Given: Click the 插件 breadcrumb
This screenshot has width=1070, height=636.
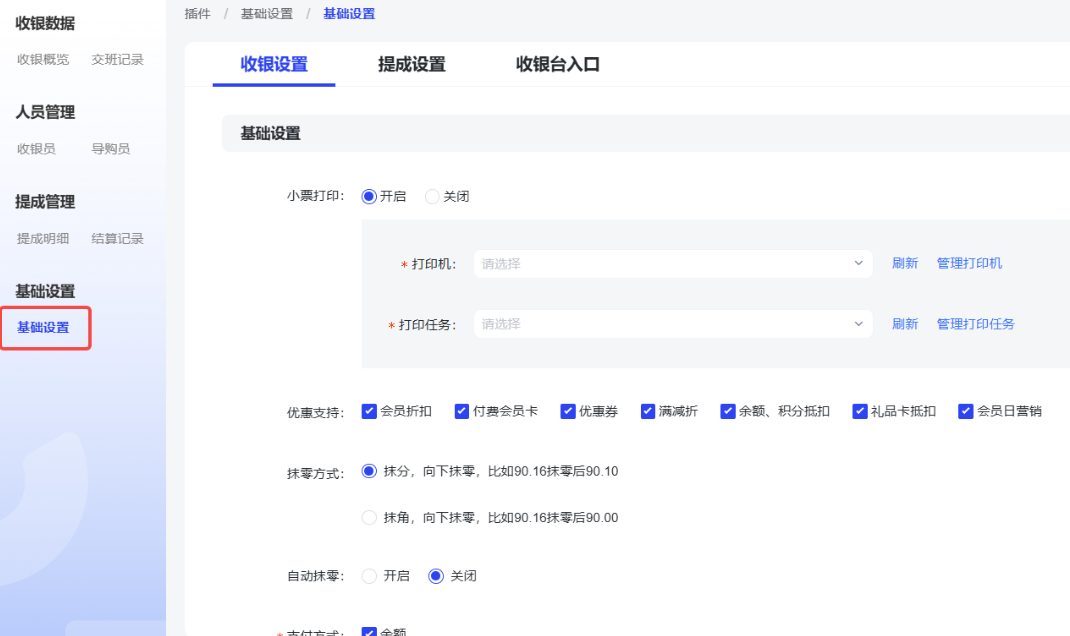Looking at the screenshot, I should [198, 14].
